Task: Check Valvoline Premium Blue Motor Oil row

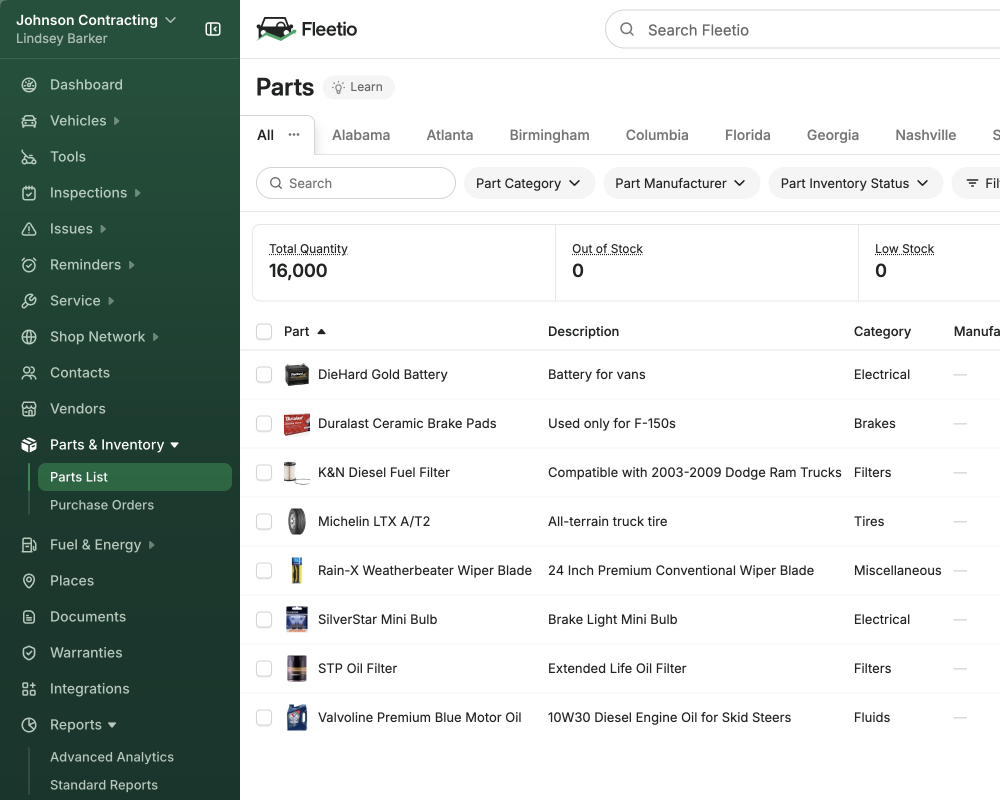Action: (264, 718)
